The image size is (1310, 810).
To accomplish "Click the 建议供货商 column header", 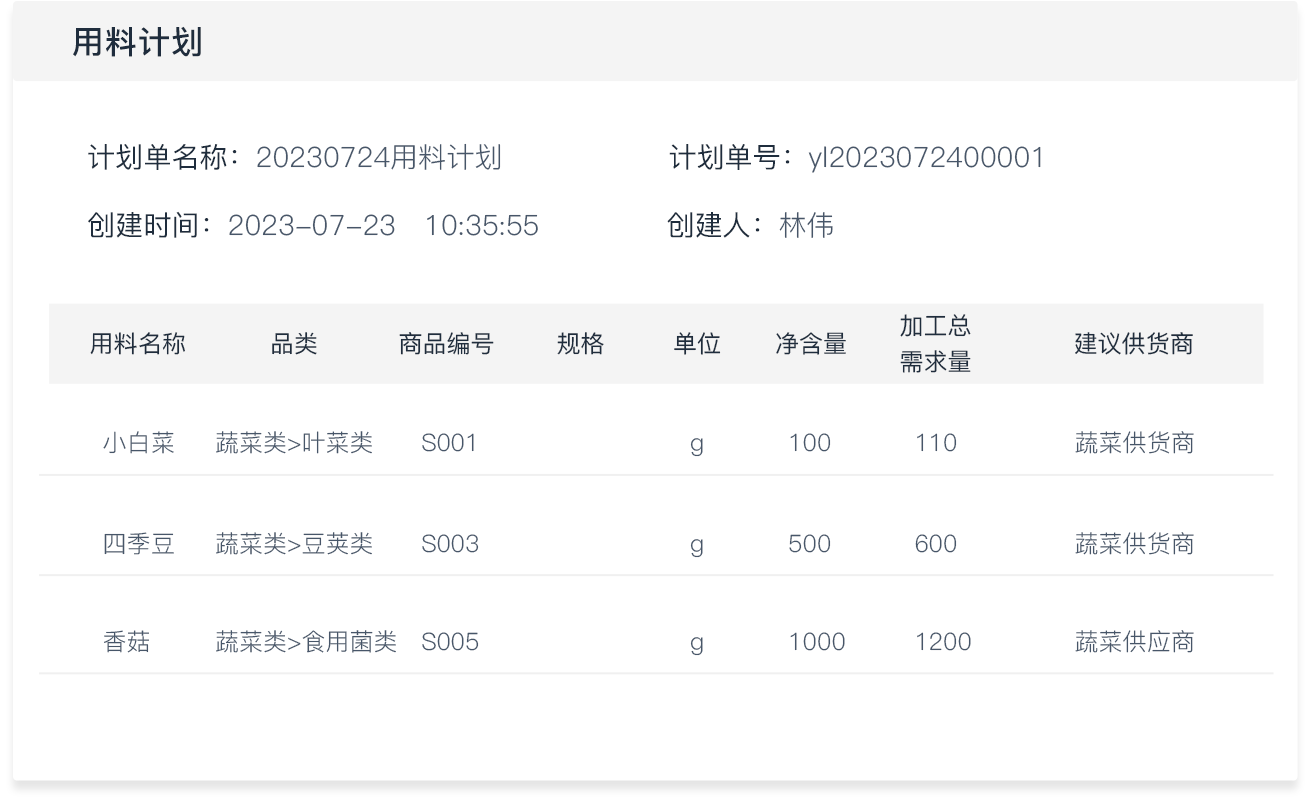I will pos(1133,345).
